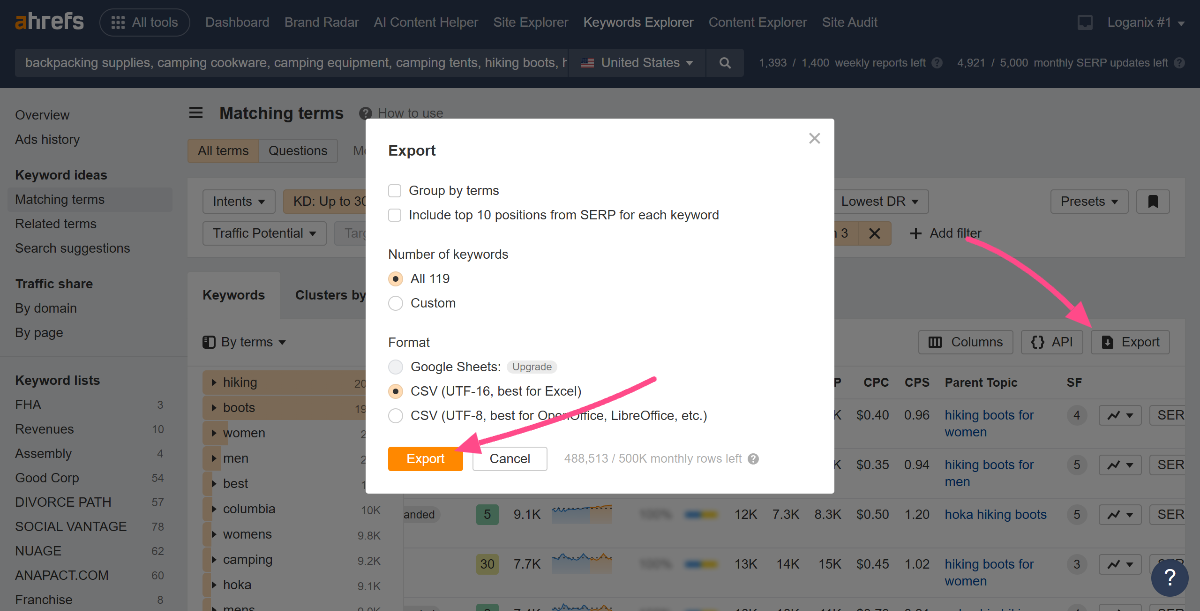Open the Lowest DR filter dropdown
This screenshot has height=611, width=1200.
[880, 201]
